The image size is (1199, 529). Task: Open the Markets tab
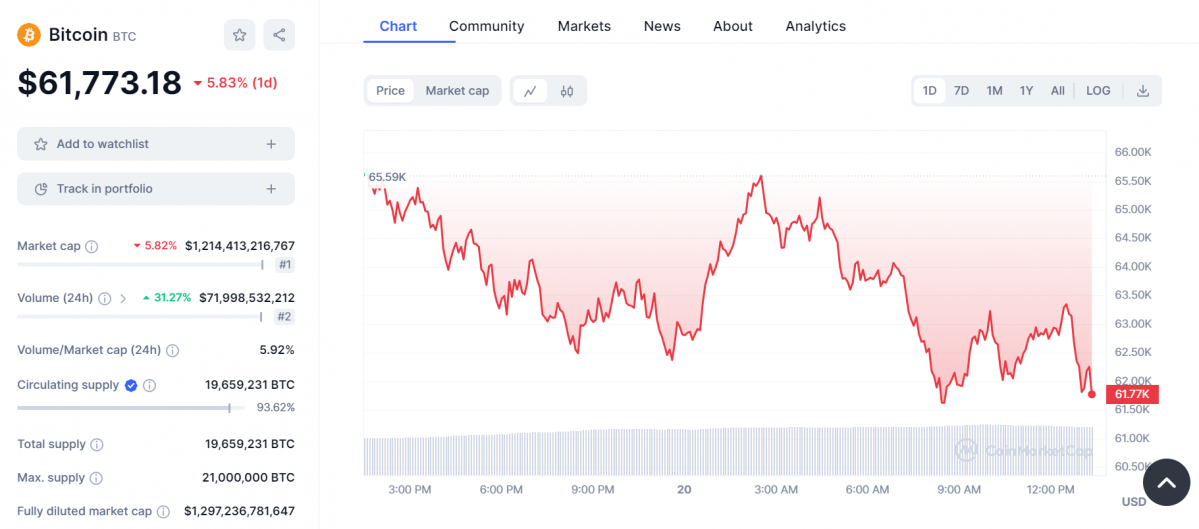click(x=584, y=26)
